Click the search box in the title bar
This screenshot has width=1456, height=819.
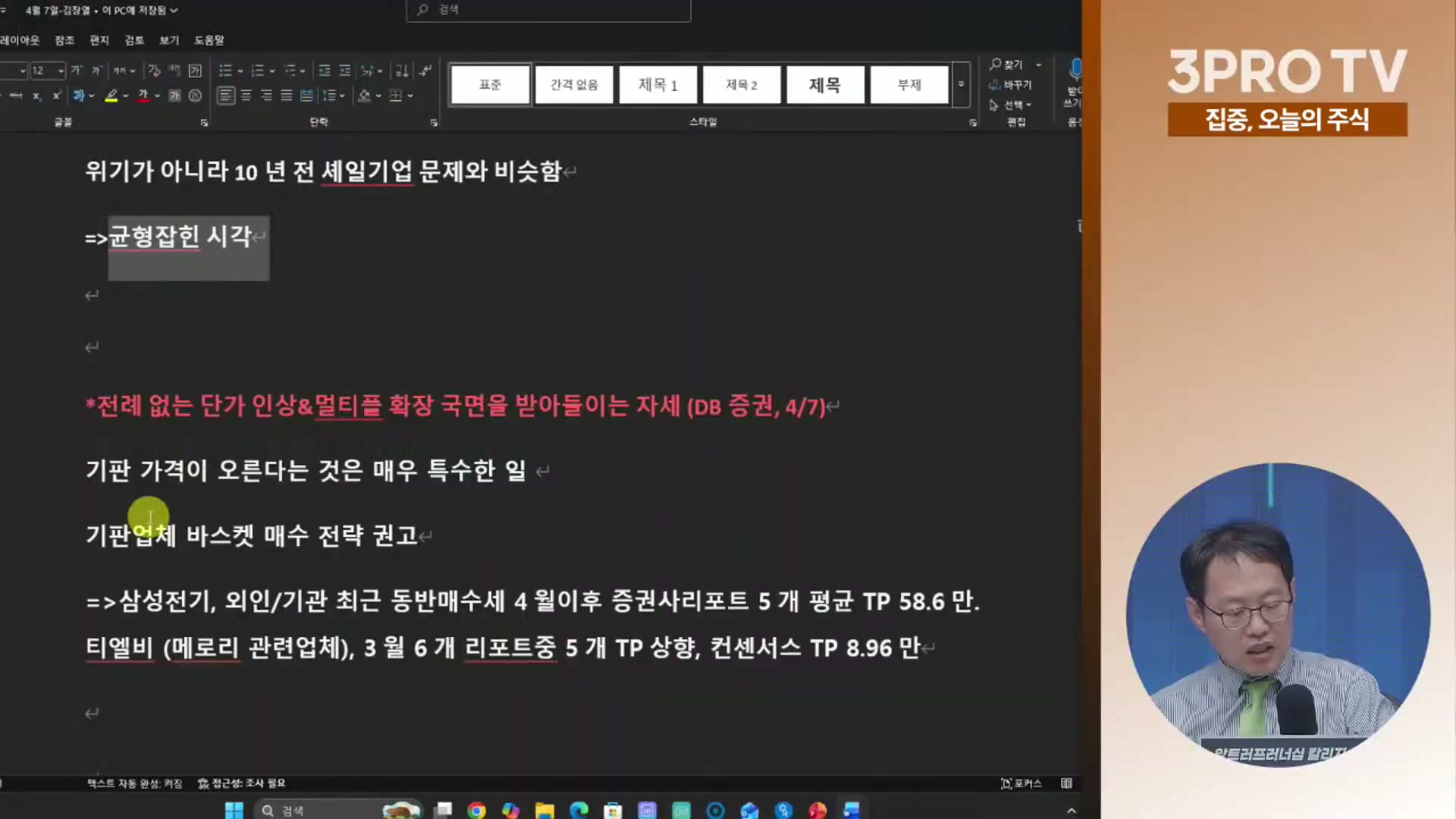[x=548, y=10]
